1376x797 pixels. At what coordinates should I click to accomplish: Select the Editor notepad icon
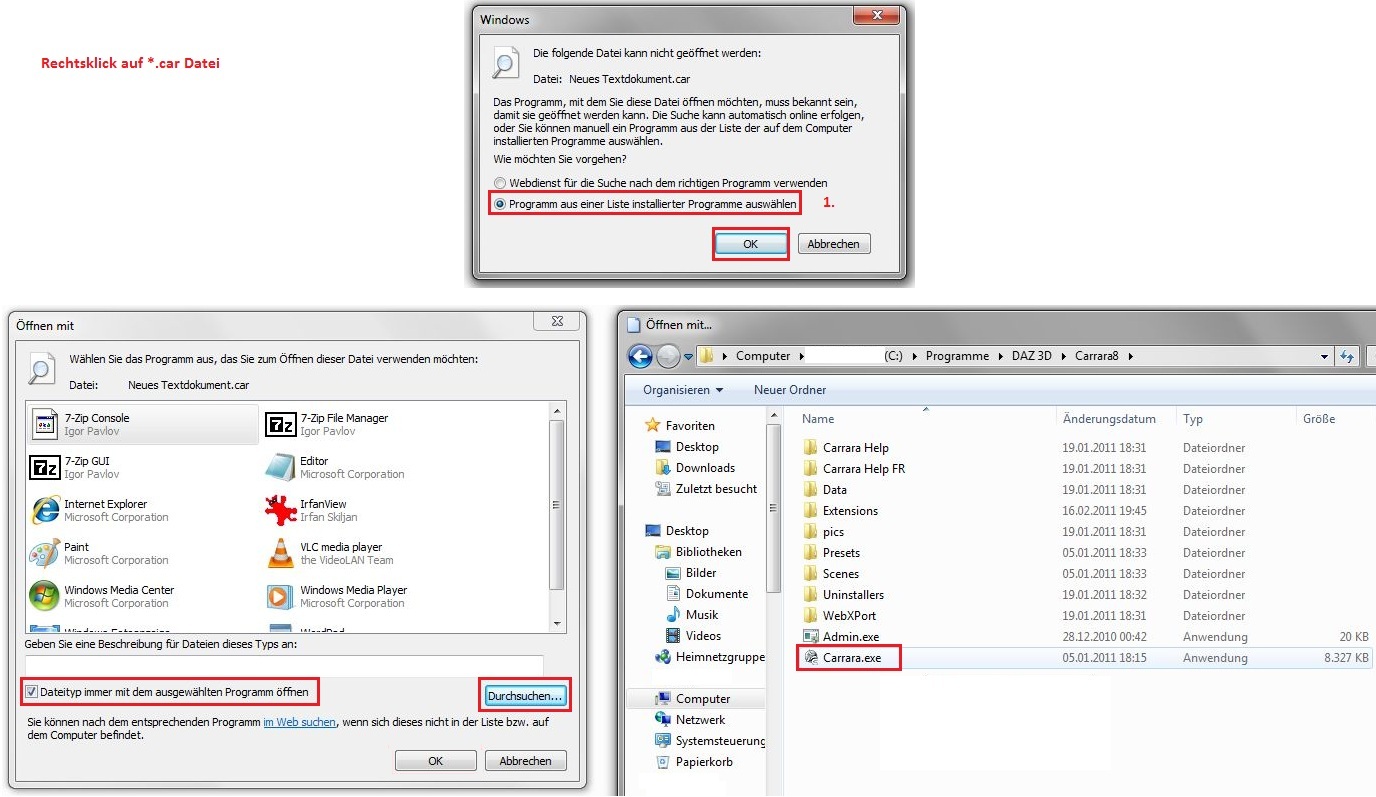[x=280, y=467]
